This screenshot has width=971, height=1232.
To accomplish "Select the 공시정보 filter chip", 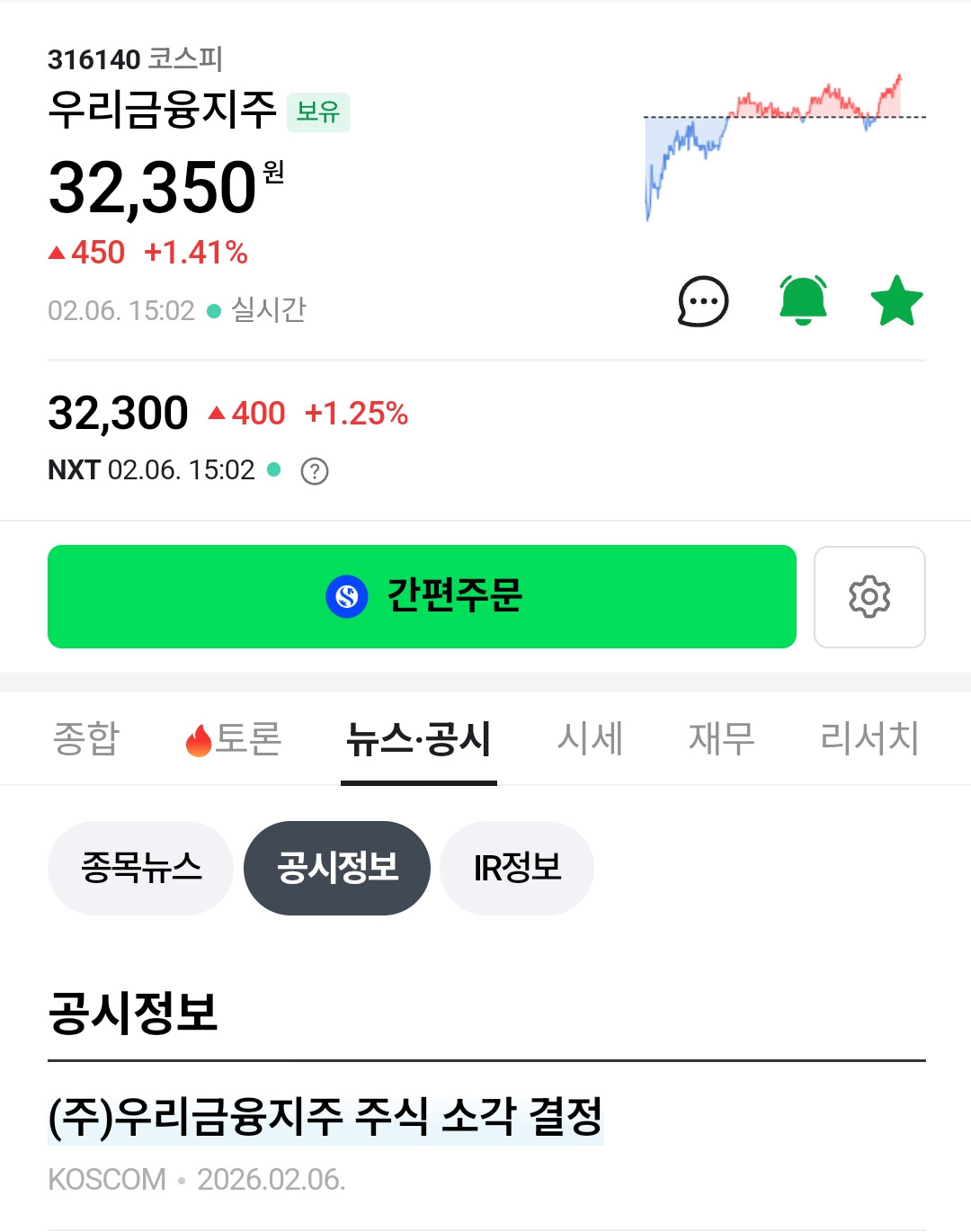I will tap(337, 868).
